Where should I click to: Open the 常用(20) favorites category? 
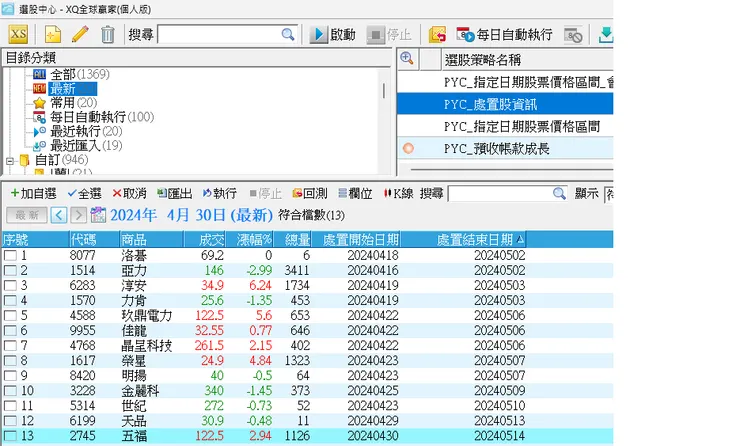pos(65,102)
